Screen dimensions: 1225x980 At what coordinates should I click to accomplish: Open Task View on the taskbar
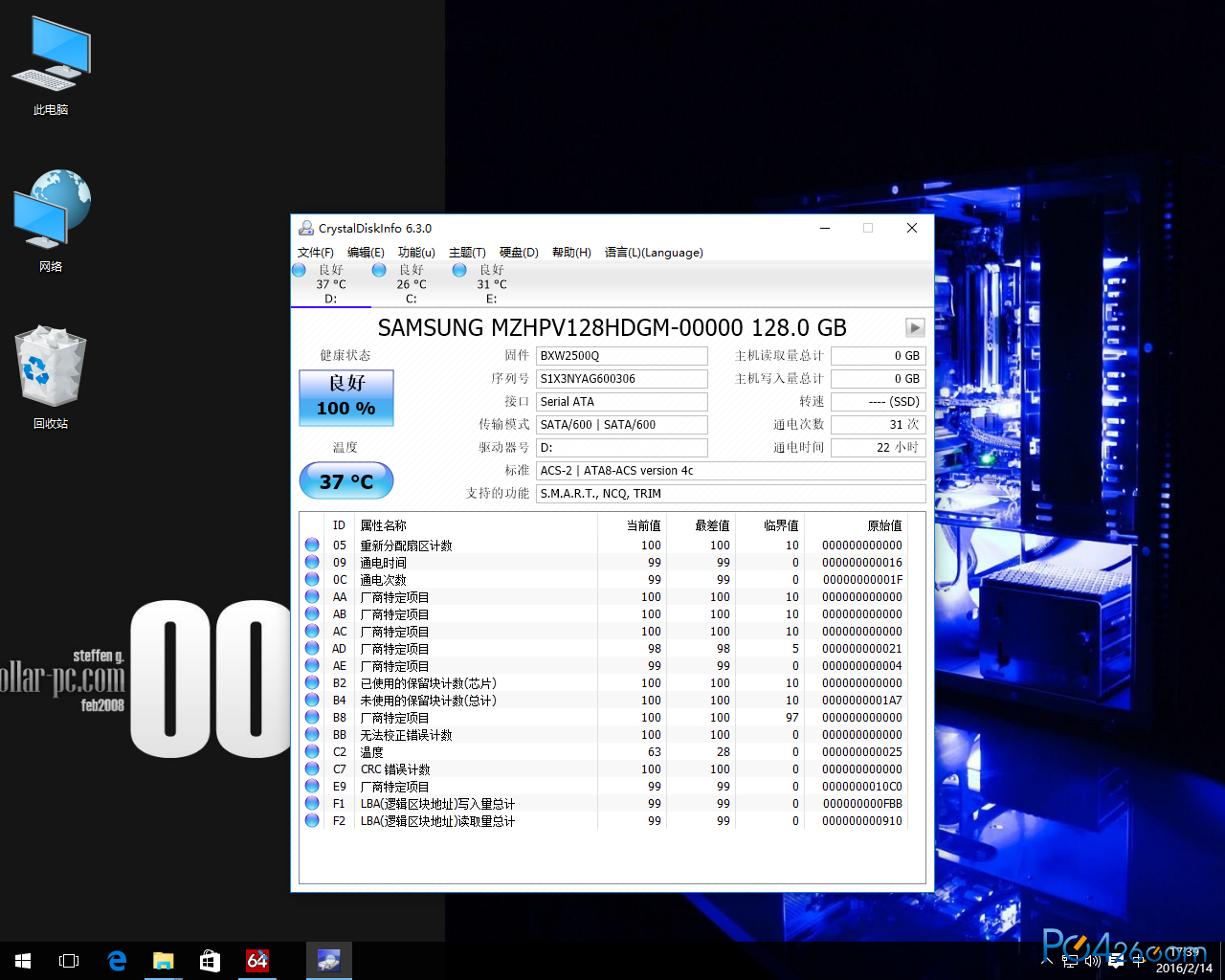coord(69,961)
